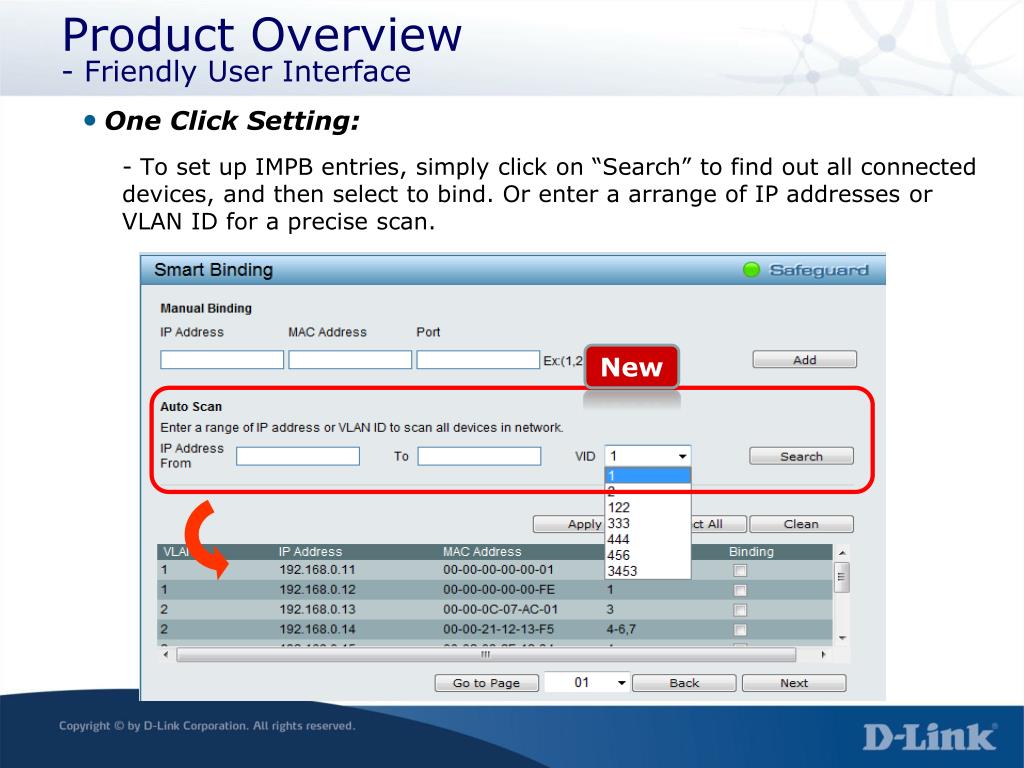Select VID option 3453
Image resolution: width=1024 pixels, height=768 pixels.
(648, 571)
